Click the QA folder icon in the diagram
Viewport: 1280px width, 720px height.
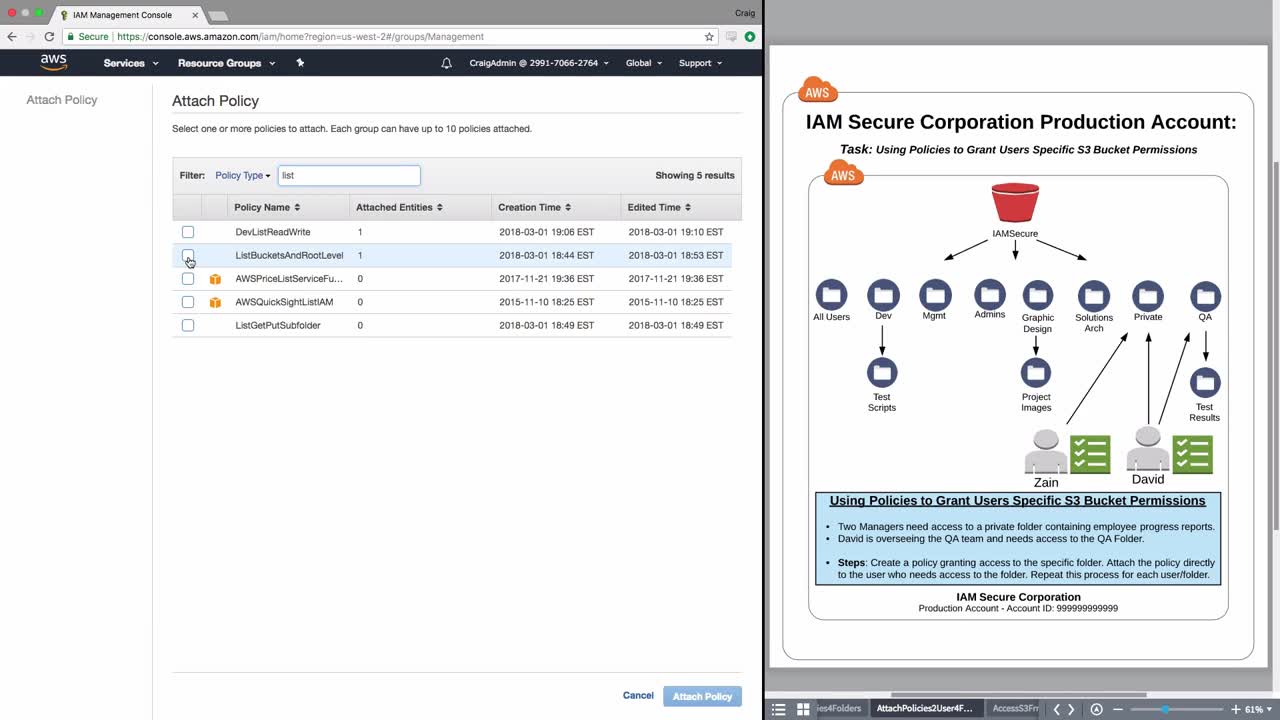pos(1206,295)
